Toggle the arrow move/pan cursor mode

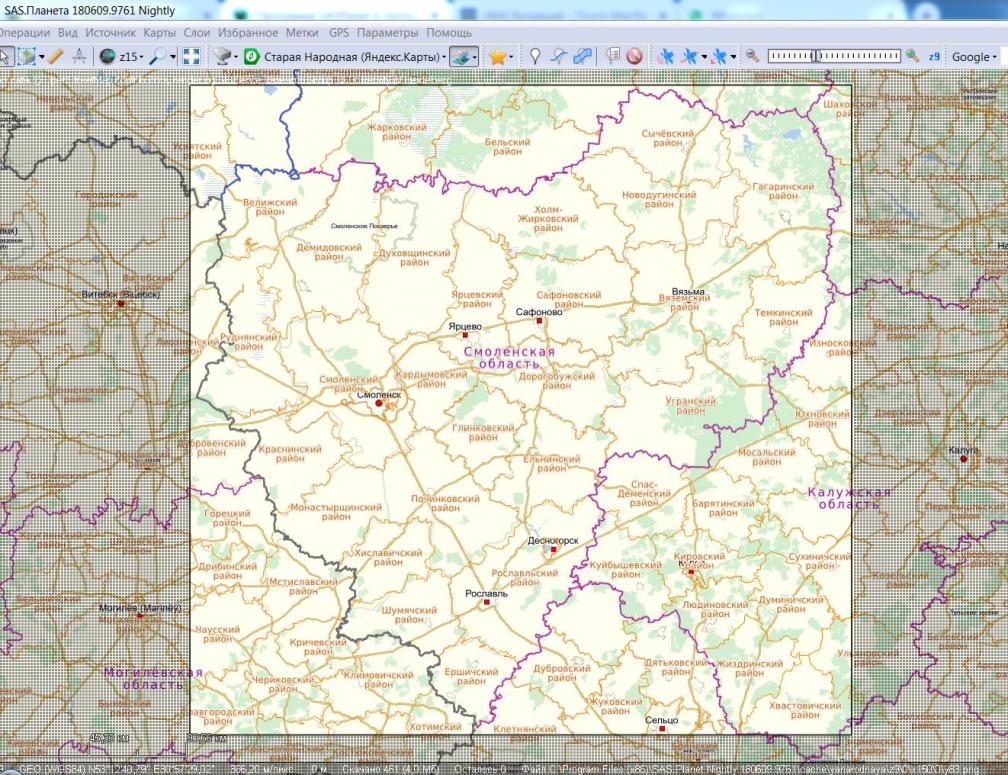click(x=5, y=57)
